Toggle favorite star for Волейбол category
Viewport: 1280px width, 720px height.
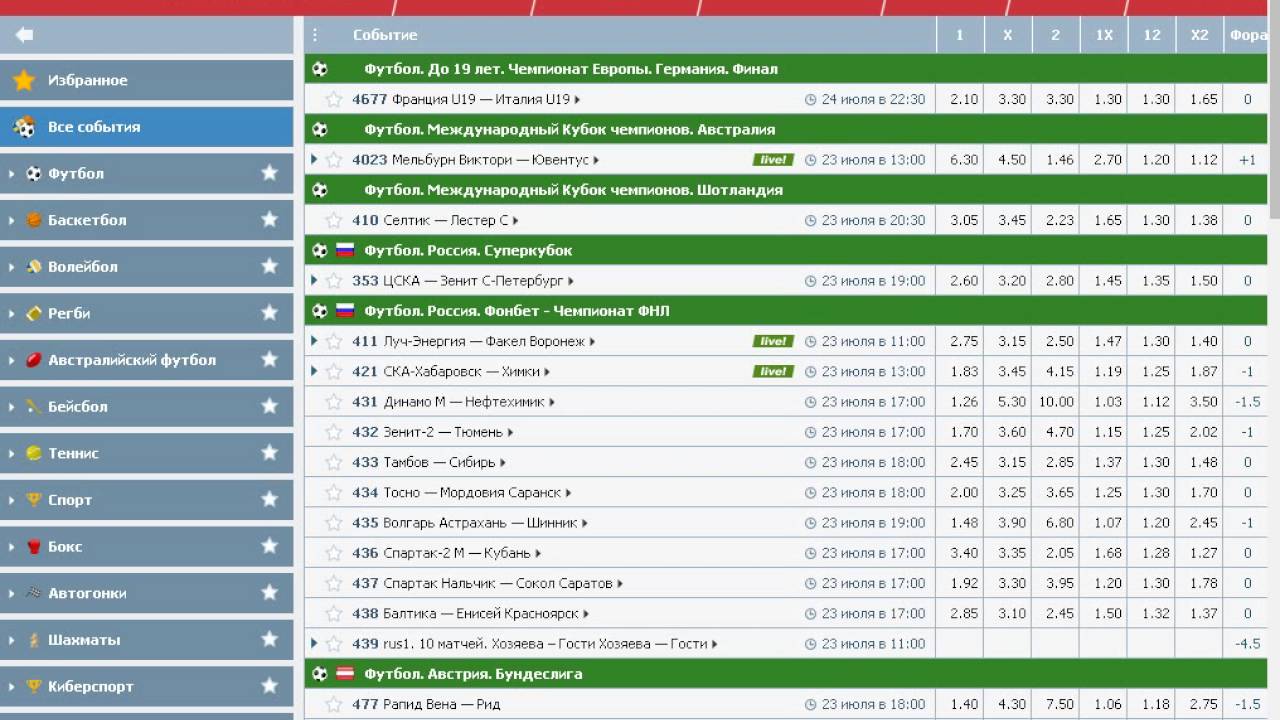tap(269, 266)
